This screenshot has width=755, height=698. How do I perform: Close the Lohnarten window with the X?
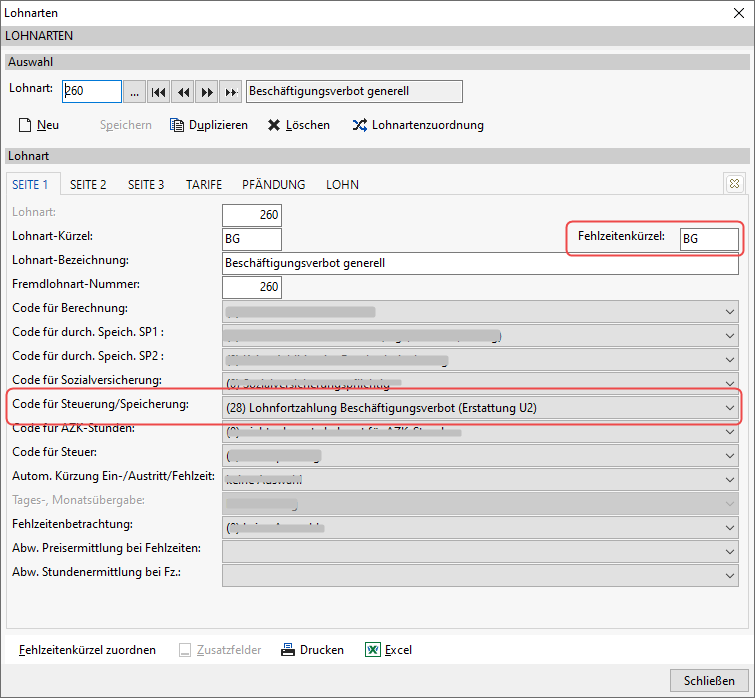[x=739, y=13]
